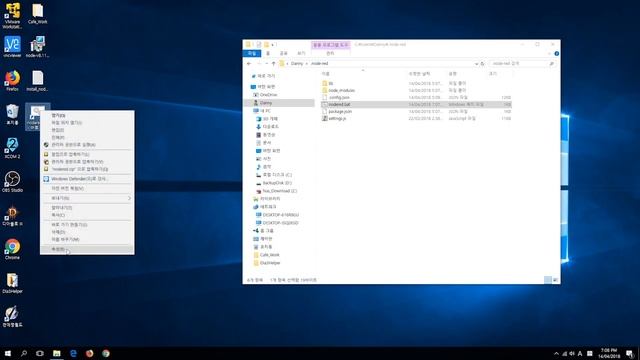Image resolution: width=640 pixels, height=360 pixels.
Task: Open taskbar search magnifier
Action: 24,353
